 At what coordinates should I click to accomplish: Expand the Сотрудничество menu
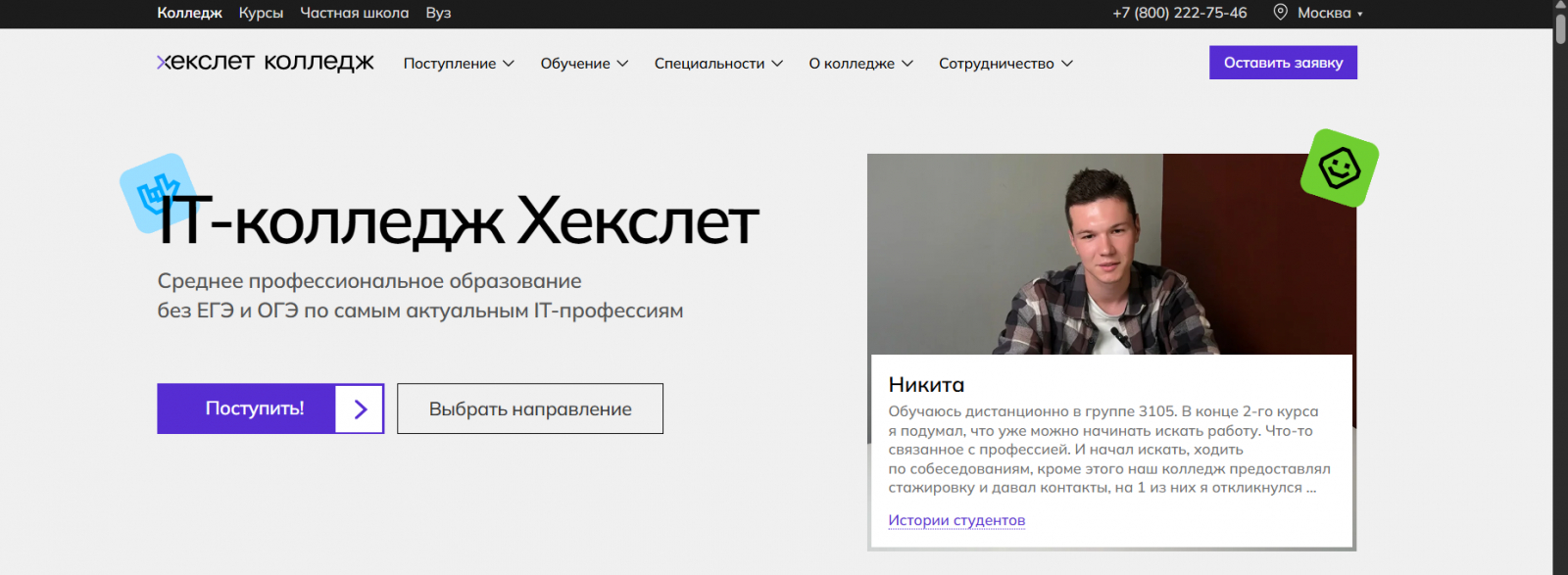click(1005, 63)
